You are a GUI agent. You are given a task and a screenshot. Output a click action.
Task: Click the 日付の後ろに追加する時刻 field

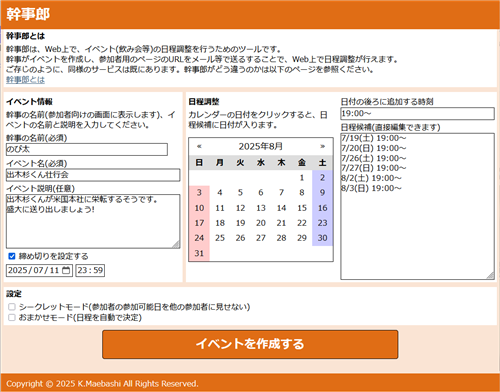tap(417, 113)
